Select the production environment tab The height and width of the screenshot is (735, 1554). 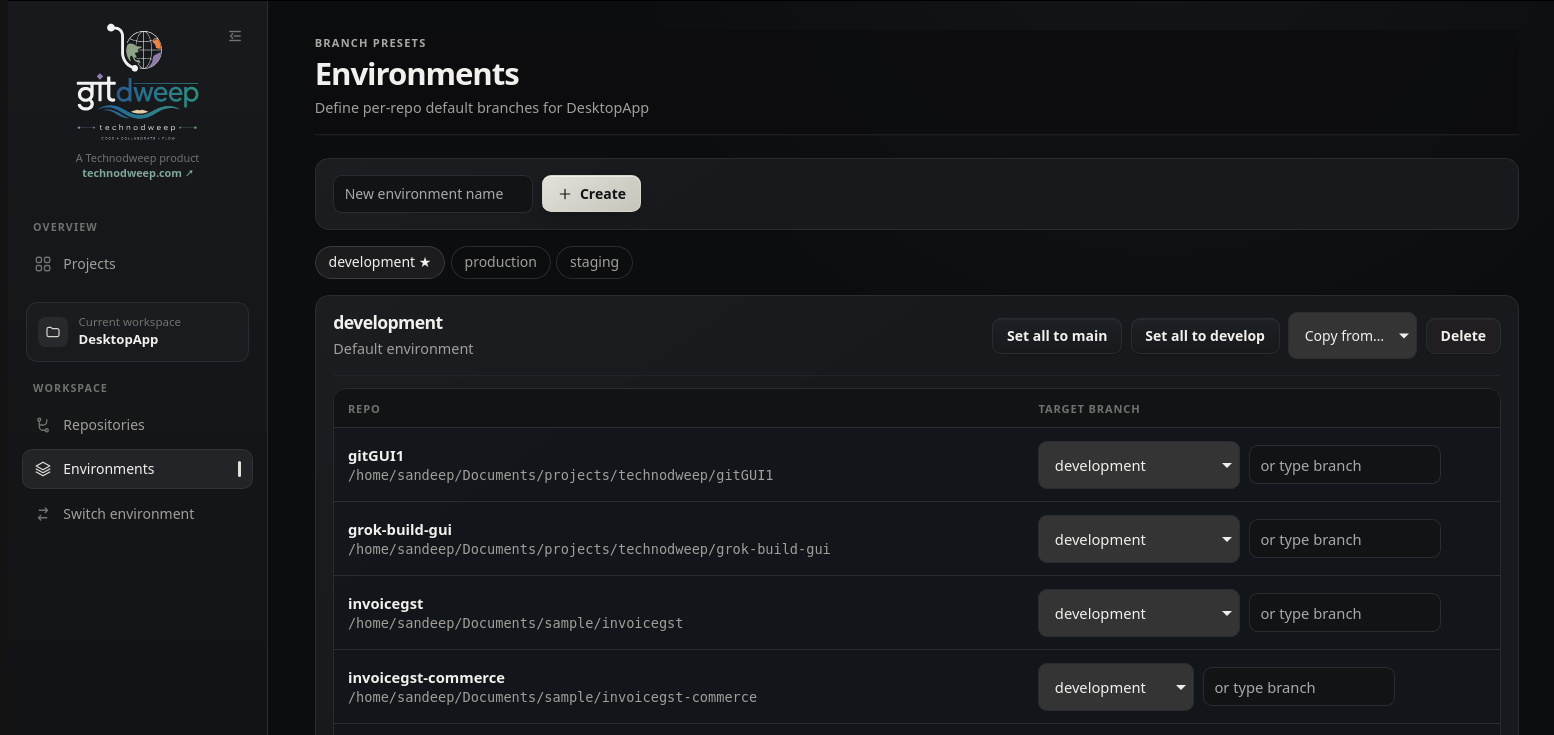pos(500,262)
